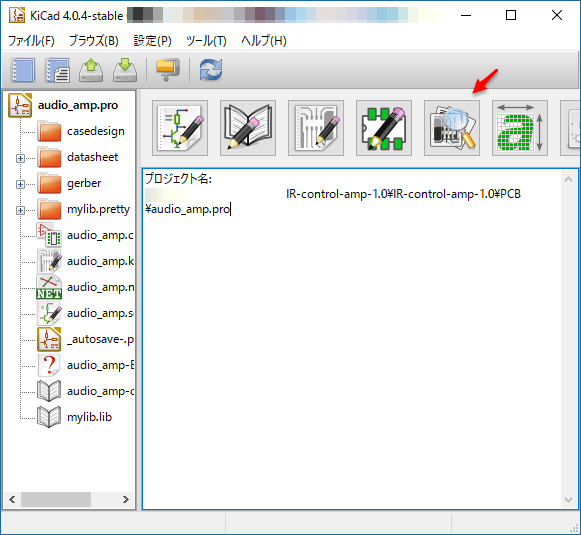Image resolution: width=581 pixels, height=535 pixels.
Task: Expand the gerber folder node
Action: (20, 185)
